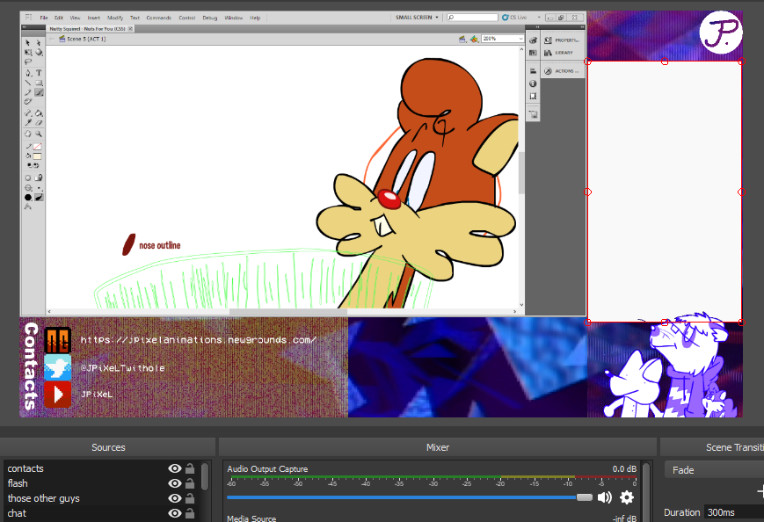Toggle the Lock Fill option

pyautogui.click(x=39, y=178)
